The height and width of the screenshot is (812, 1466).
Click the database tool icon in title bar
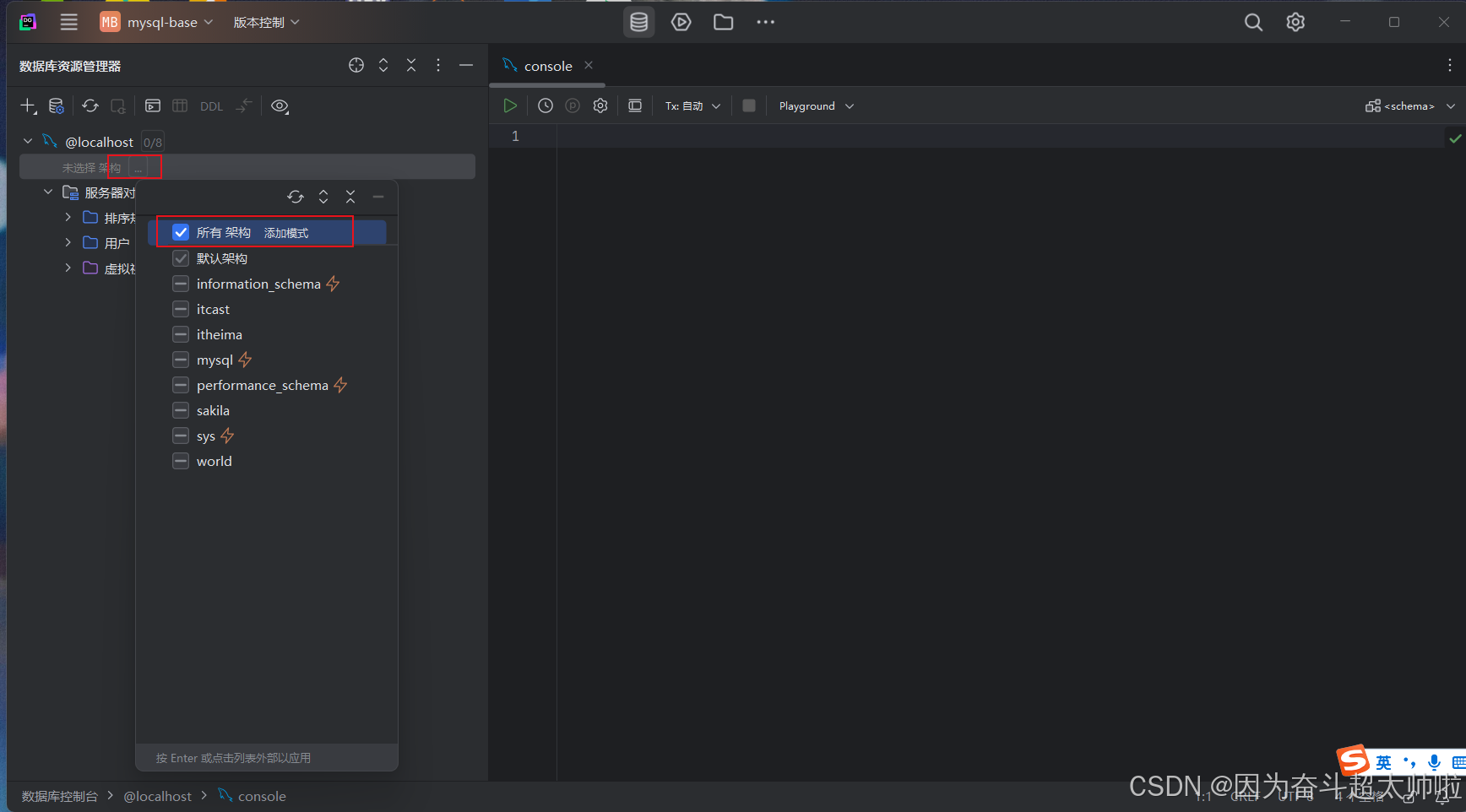639,23
